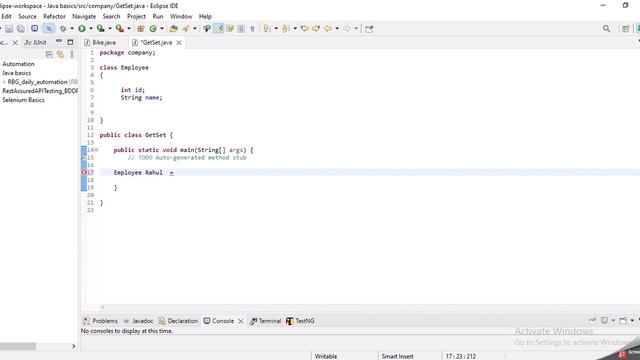Switch to the Javadoc tab
The image size is (640, 360).
[139, 321]
